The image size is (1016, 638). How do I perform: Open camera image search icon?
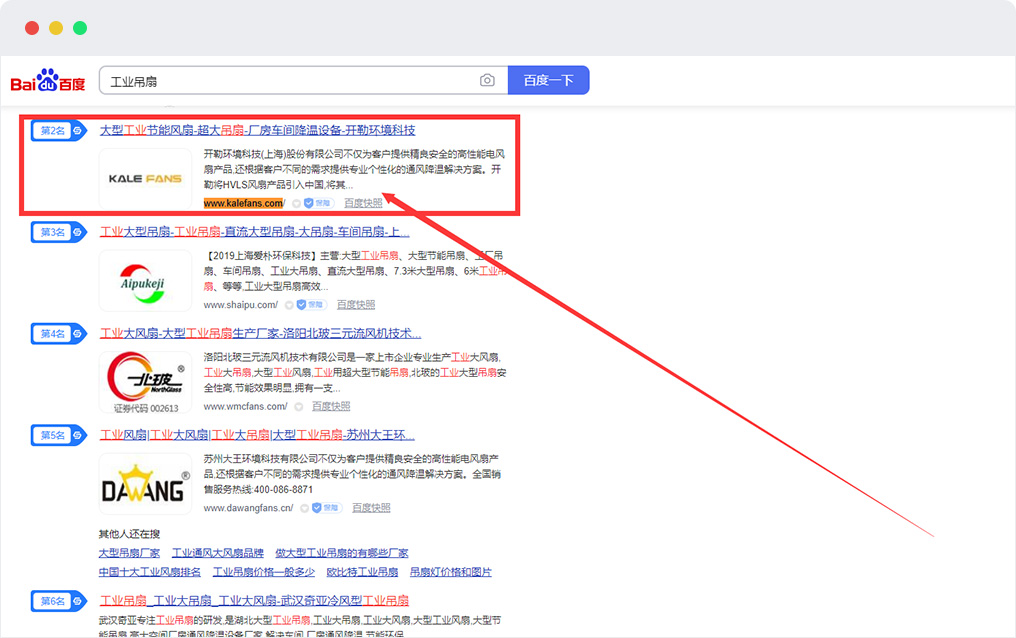487,80
